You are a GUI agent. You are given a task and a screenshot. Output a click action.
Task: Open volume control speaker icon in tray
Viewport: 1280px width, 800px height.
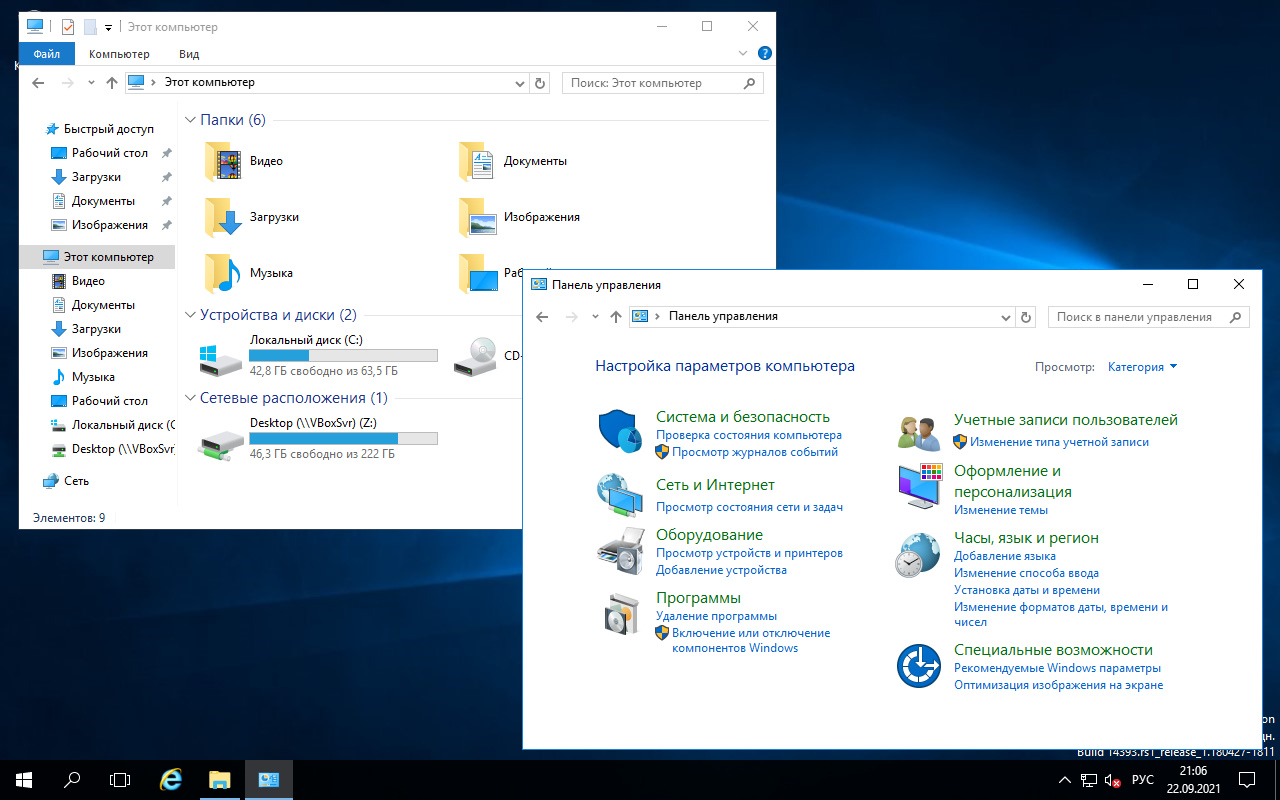pos(1112,779)
